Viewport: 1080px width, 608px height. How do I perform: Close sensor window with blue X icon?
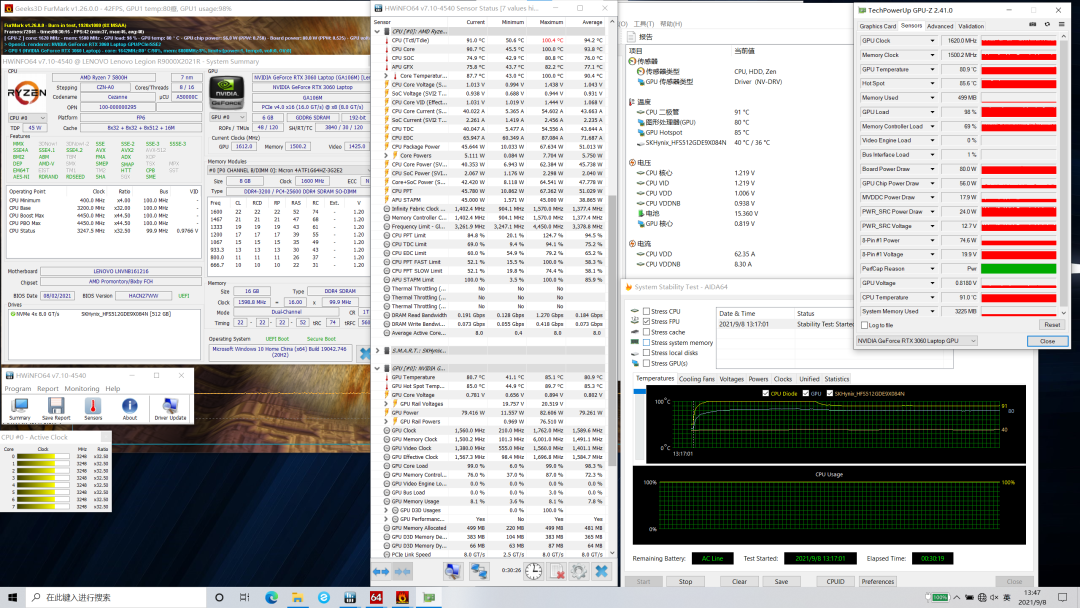pos(601,571)
